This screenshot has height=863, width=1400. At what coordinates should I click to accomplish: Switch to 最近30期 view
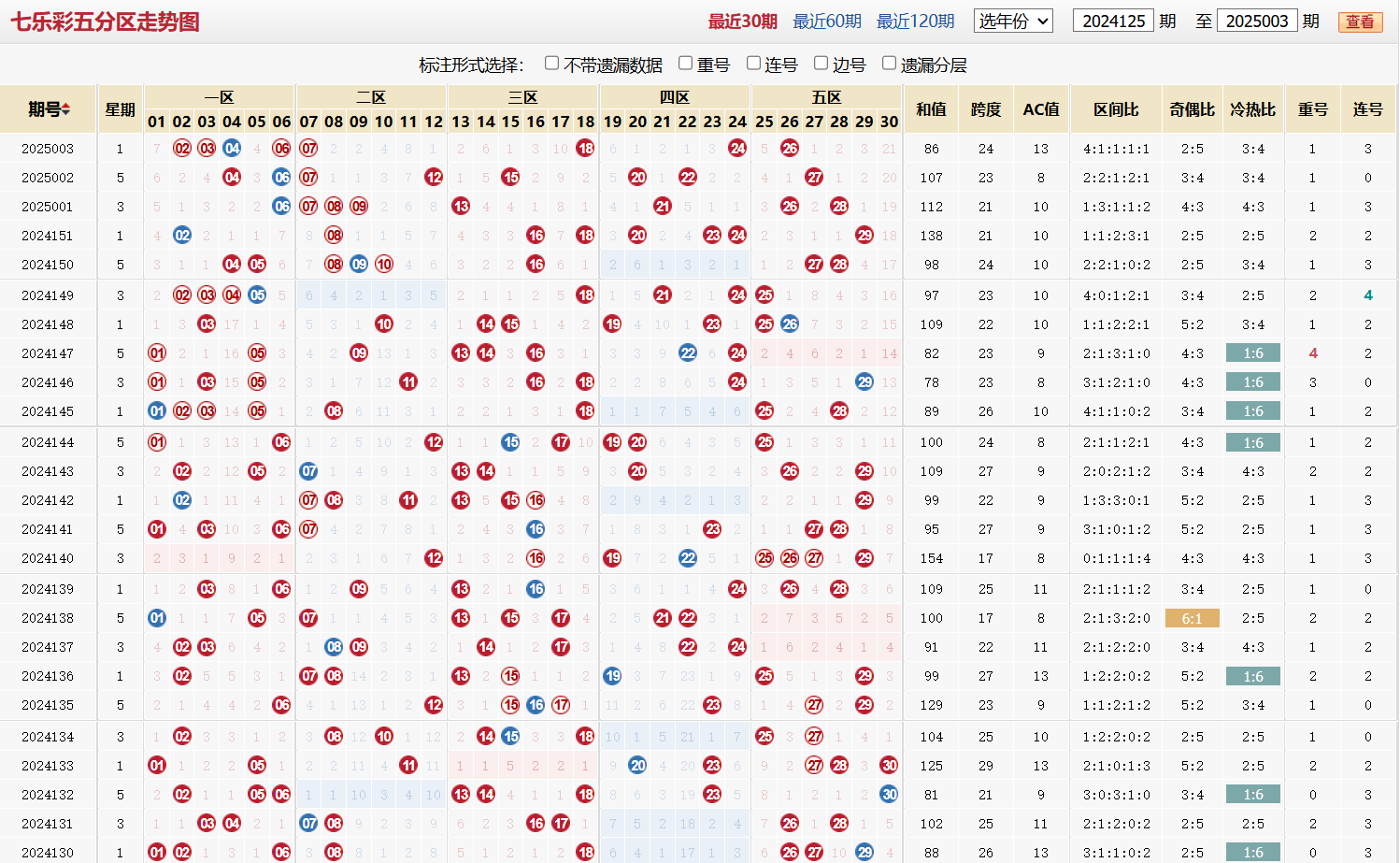[x=742, y=21]
